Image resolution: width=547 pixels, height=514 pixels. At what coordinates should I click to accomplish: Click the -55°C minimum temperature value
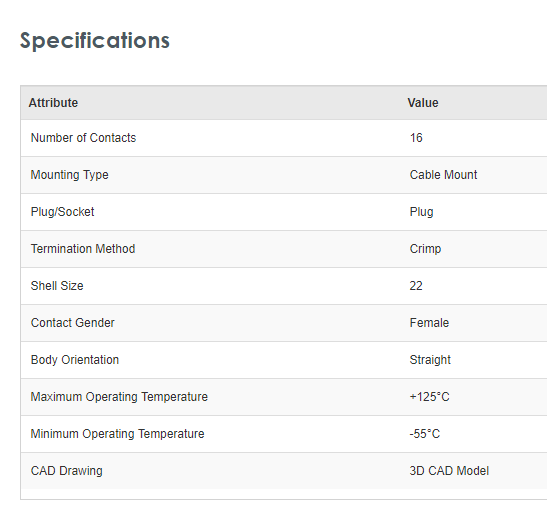pos(425,434)
